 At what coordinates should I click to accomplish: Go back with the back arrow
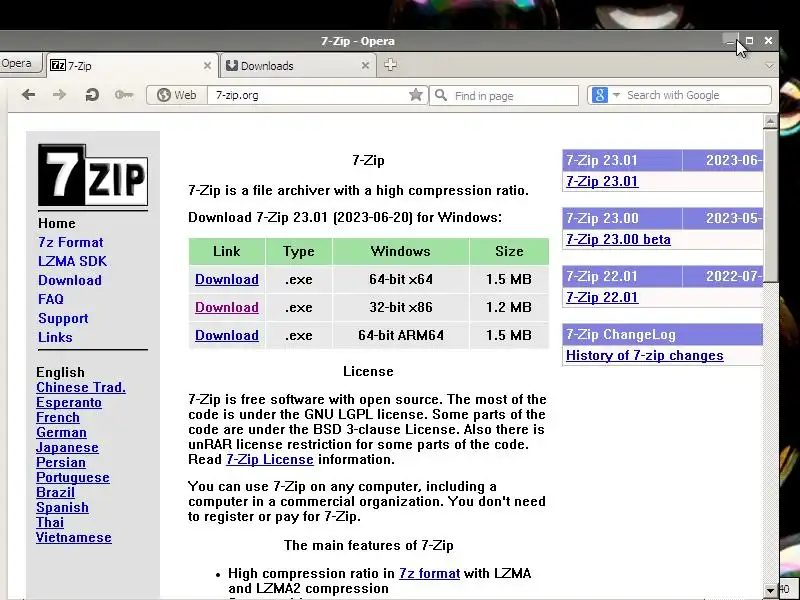pos(29,95)
